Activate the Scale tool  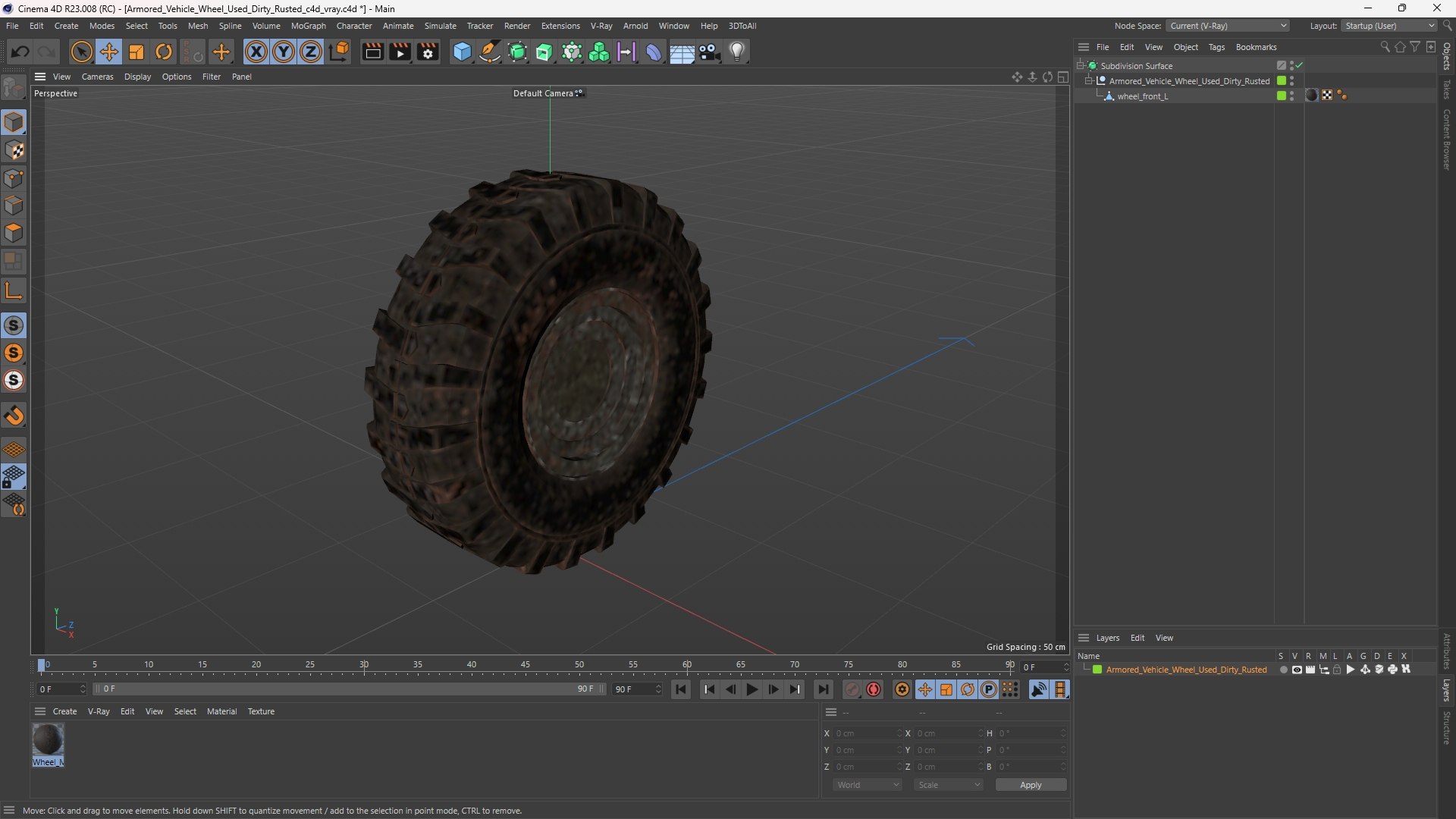click(x=136, y=52)
